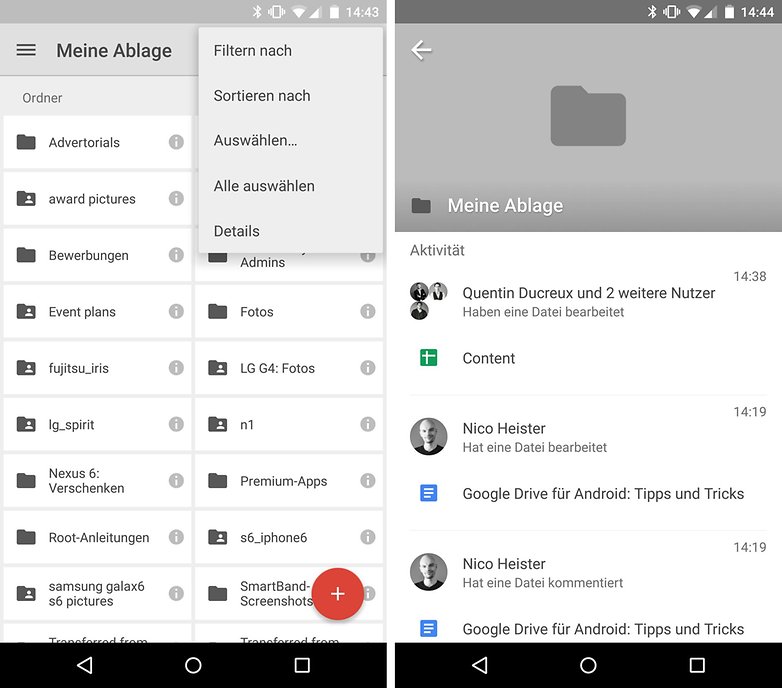The image size is (782, 688).
Task: Open the n1 folder
Action: click(x=289, y=424)
